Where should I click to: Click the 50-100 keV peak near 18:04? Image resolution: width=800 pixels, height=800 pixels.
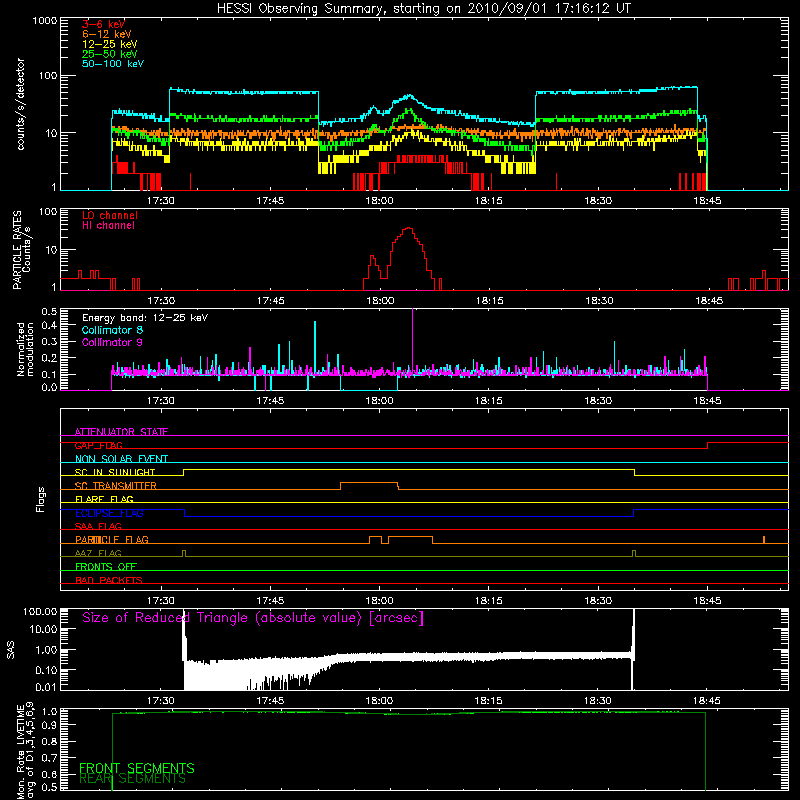409,95
